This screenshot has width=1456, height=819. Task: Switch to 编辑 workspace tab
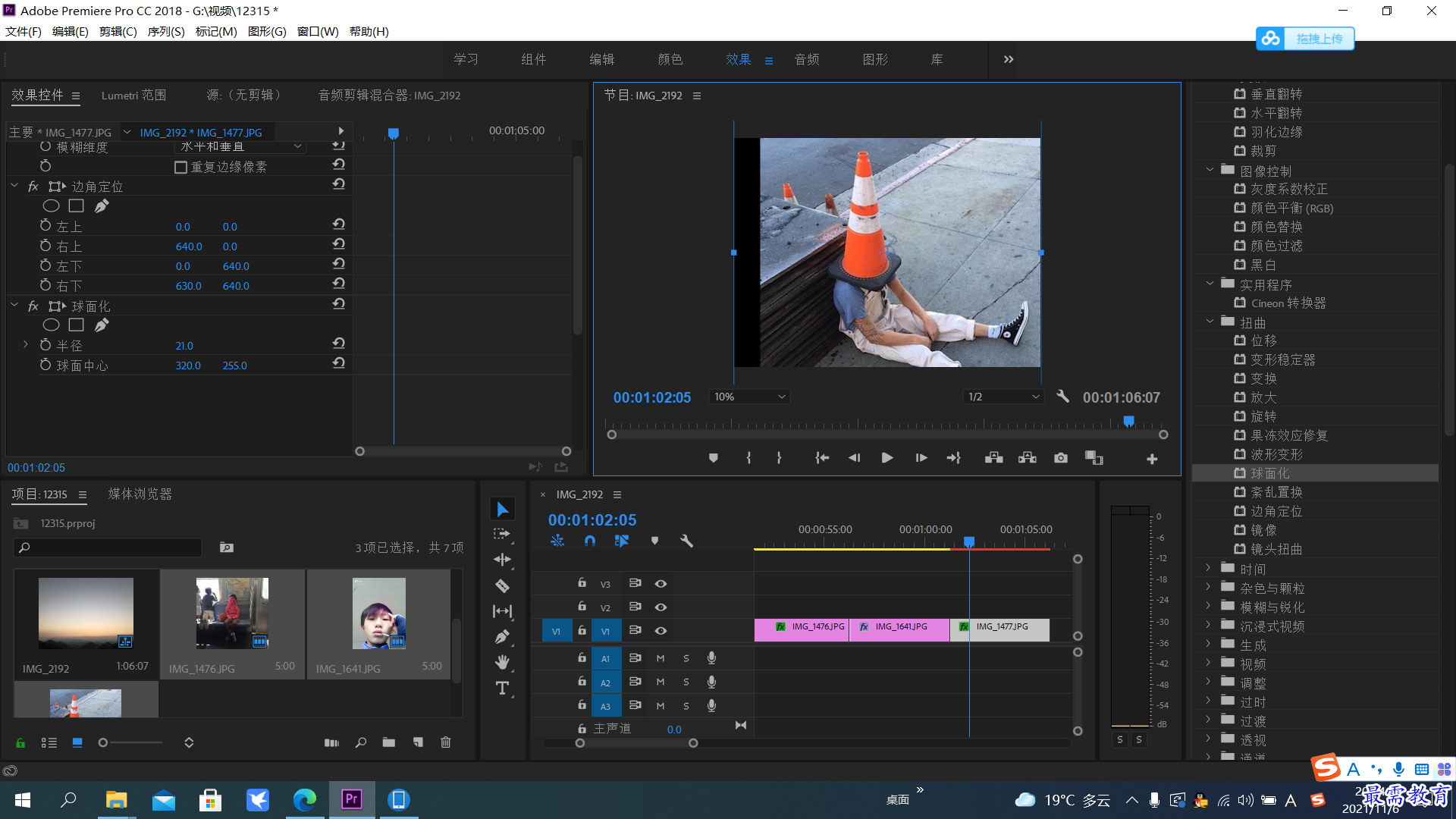(602, 59)
